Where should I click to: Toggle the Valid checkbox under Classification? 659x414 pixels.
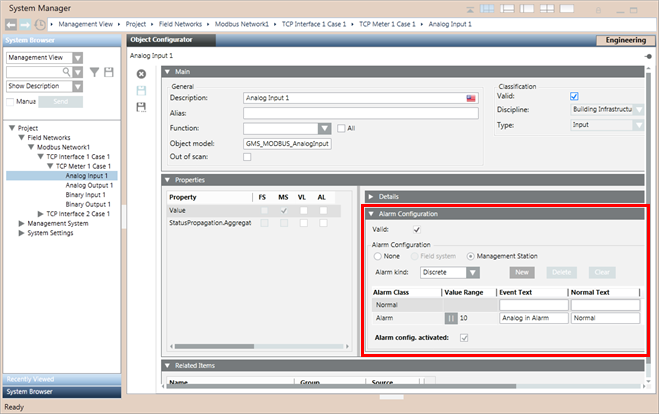click(574, 95)
